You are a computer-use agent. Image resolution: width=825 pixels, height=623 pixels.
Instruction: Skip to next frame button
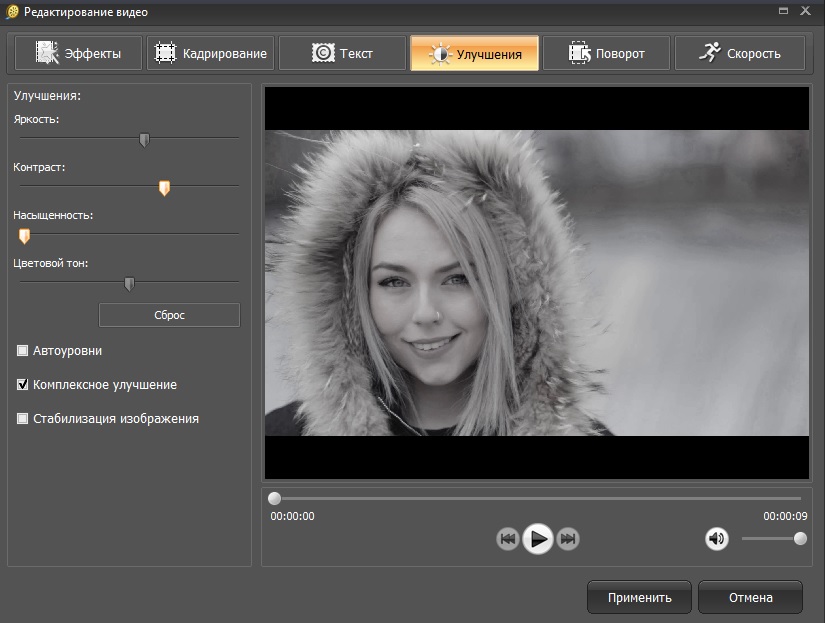[568, 540]
